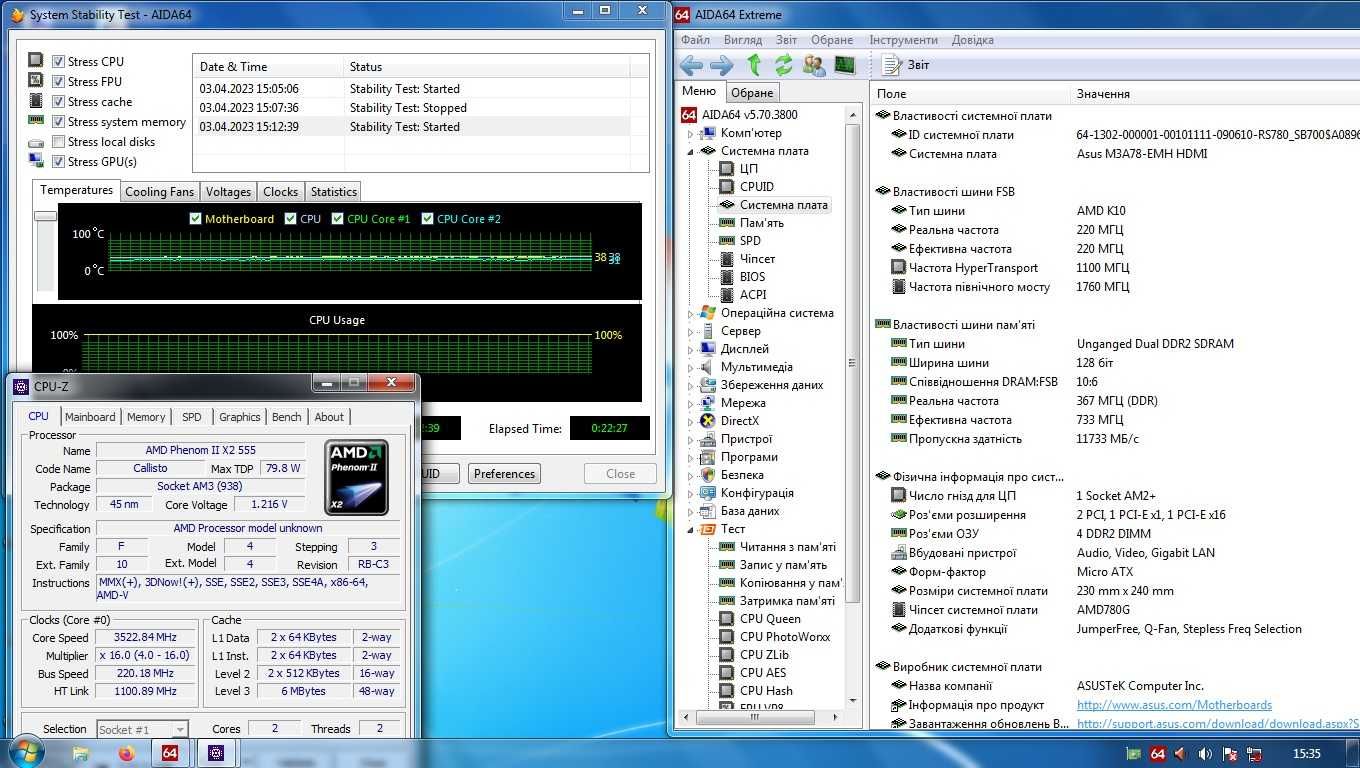Image resolution: width=1360 pixels, height=768 pixels.
Task: Open CPUID page in the tree
Action: [756, 187]
